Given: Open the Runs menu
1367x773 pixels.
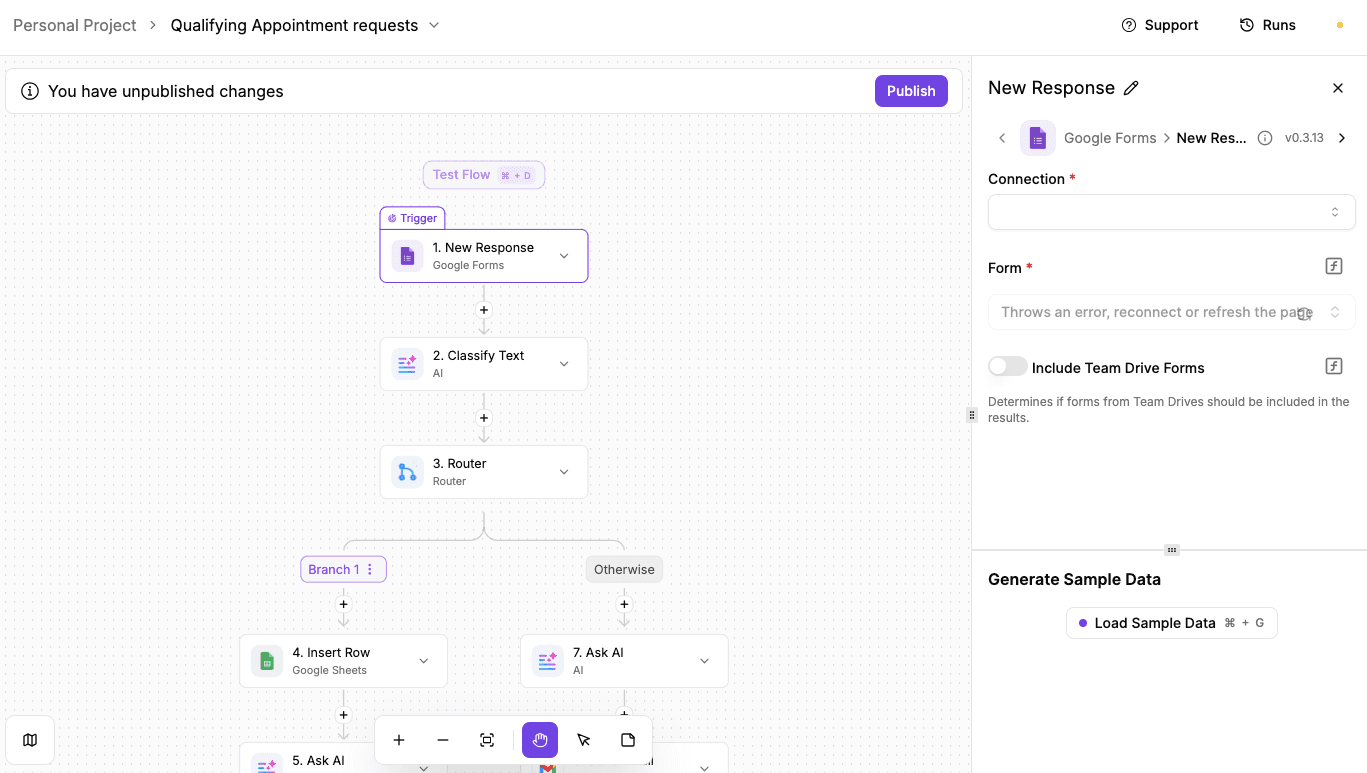Looking at the screenshot, I should [x=1267, y=24].
